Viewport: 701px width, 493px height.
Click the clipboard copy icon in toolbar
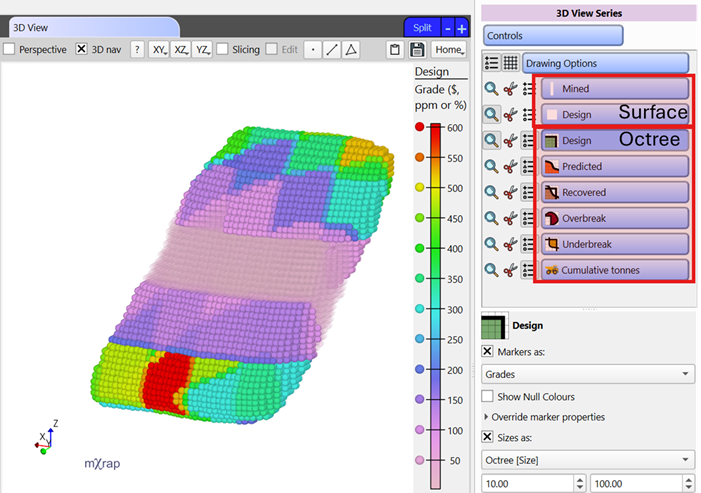(x=395, y=50)
